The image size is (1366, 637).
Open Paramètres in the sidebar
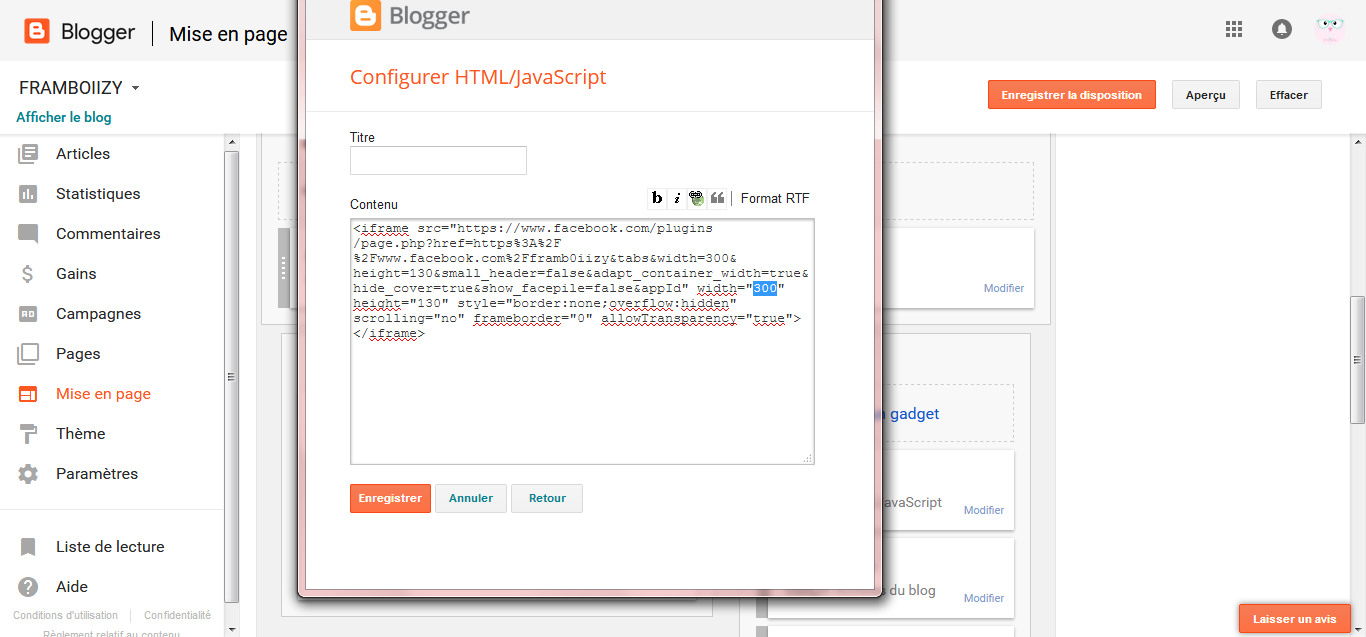click(x=97, y=474)
